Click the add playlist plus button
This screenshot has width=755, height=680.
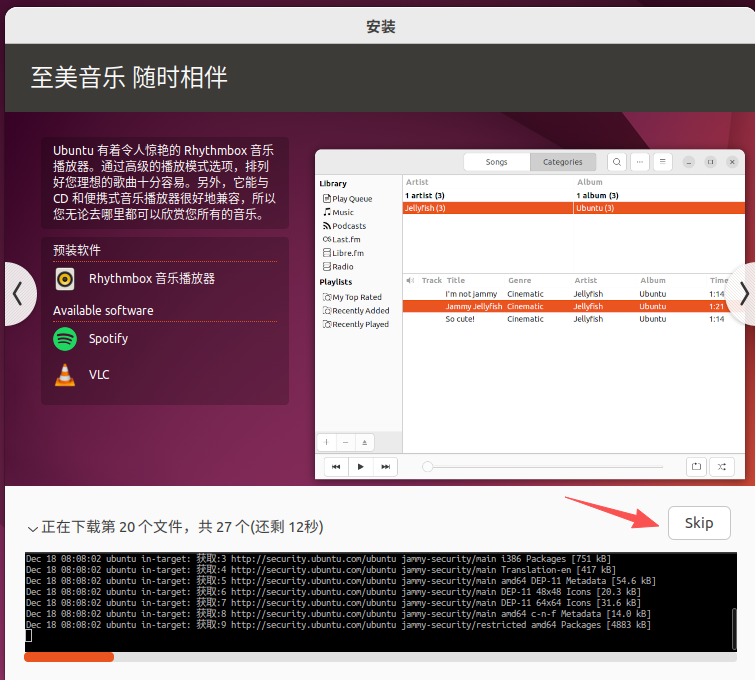click(326, 442)
